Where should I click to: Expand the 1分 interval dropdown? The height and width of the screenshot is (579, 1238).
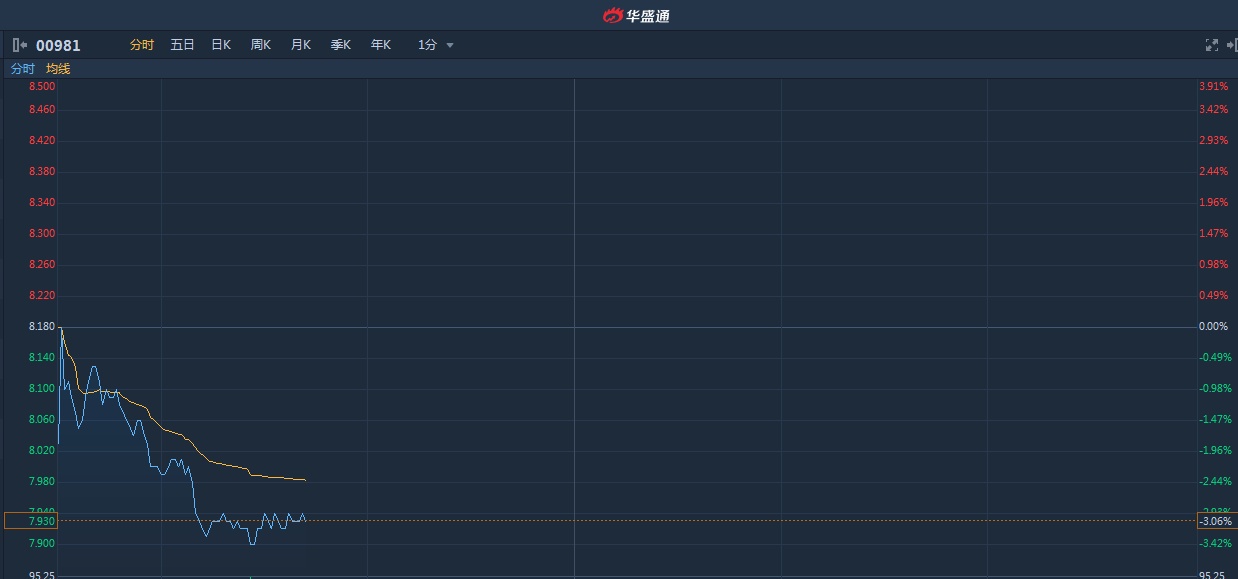436,45
